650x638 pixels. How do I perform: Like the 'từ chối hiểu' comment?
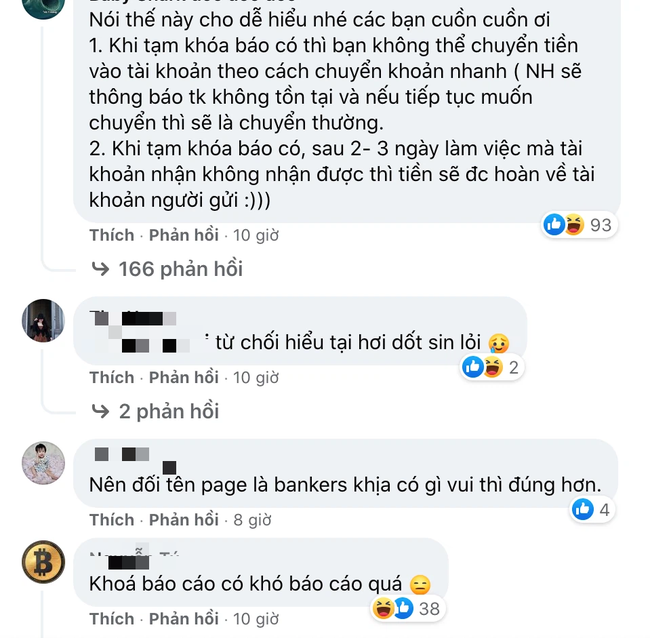click(x=112, y=378)
